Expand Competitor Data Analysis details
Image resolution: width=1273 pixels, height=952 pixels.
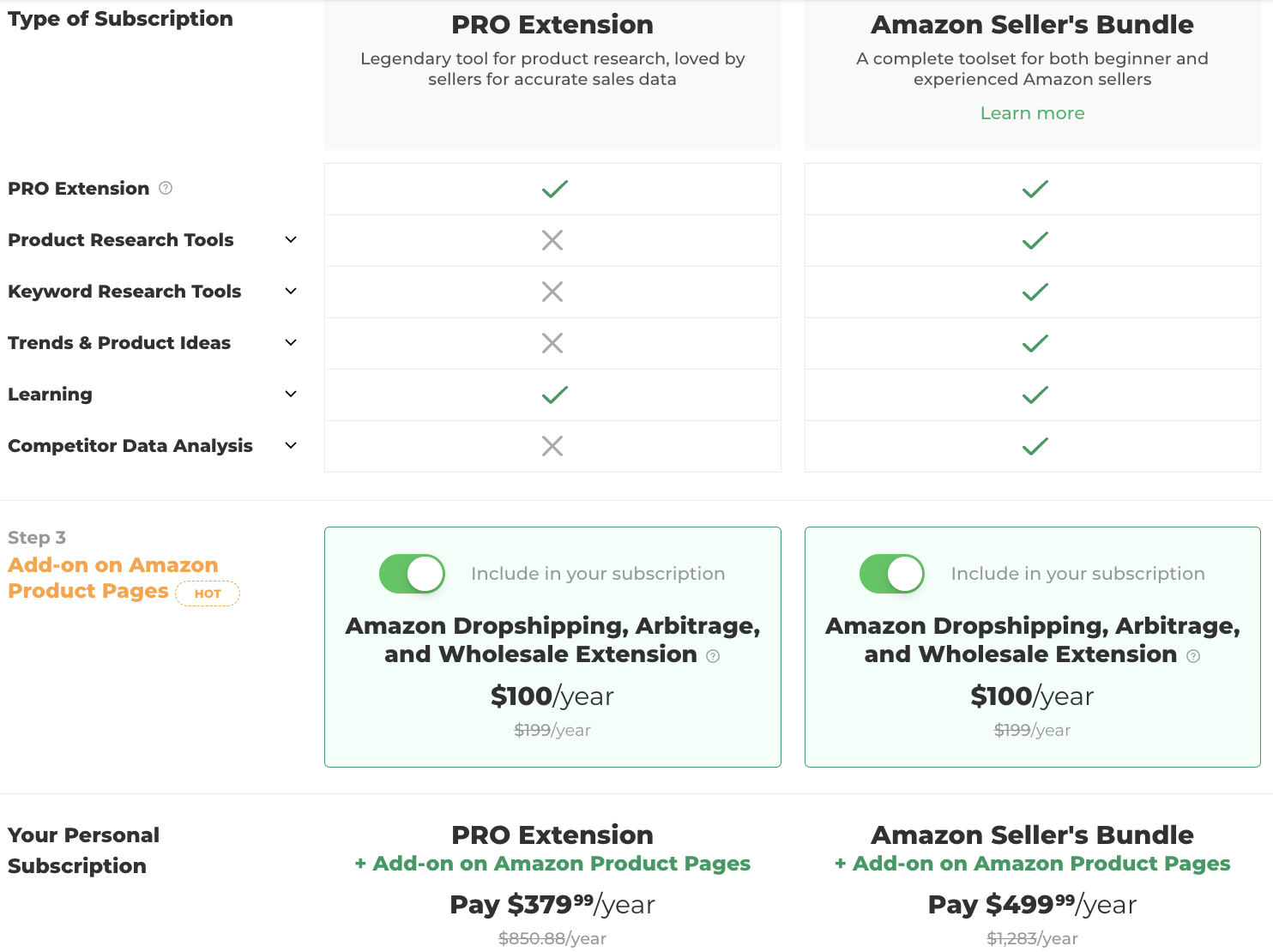tap(291, 446)
